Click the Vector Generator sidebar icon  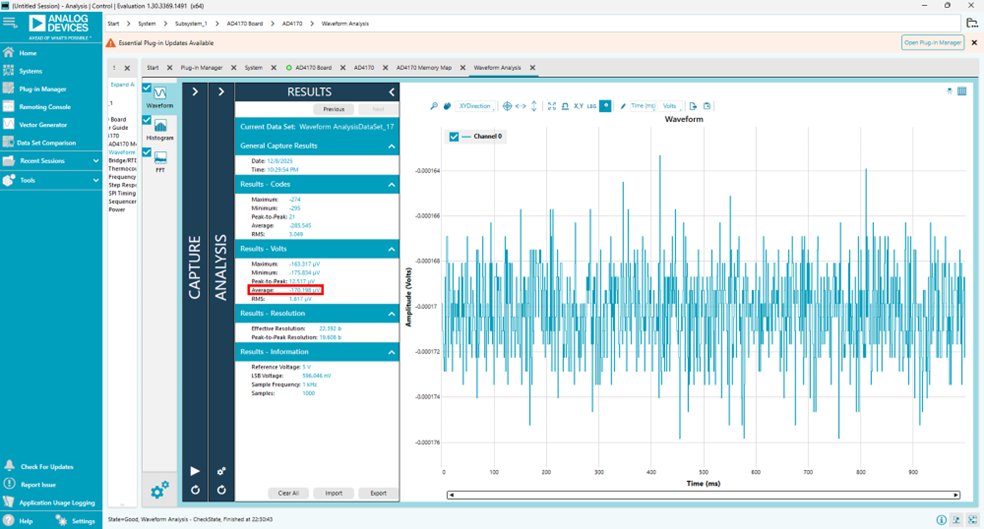pyautogui.click(x=9, y=125)
